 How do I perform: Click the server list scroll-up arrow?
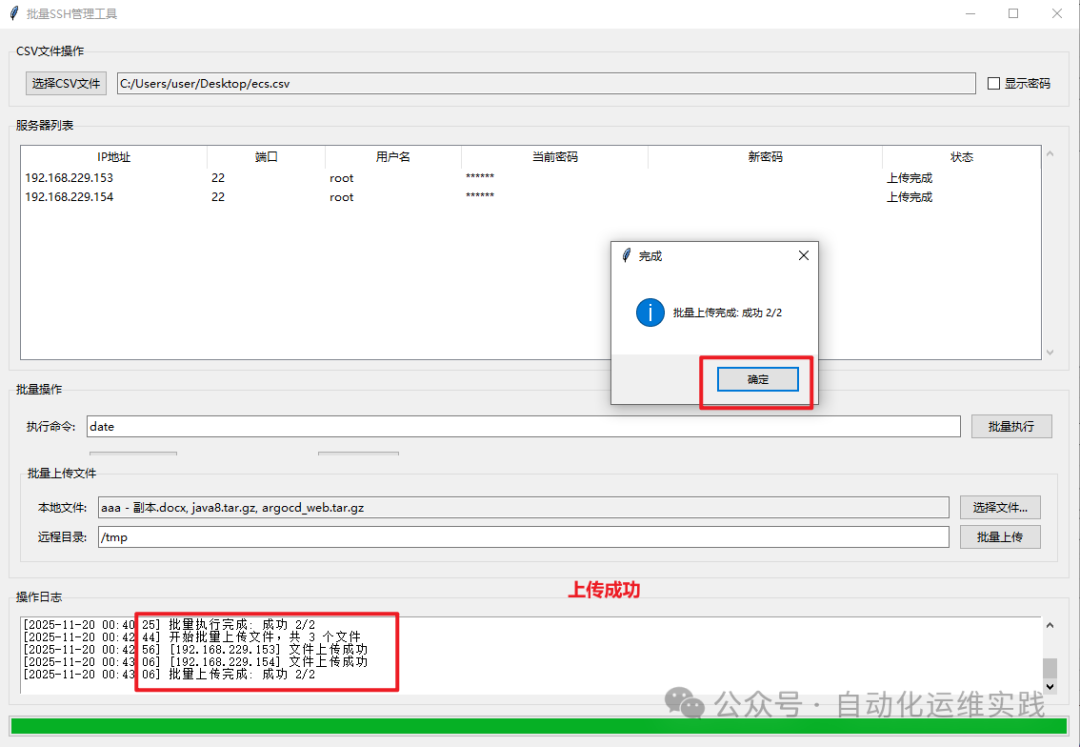(1050, 154)
